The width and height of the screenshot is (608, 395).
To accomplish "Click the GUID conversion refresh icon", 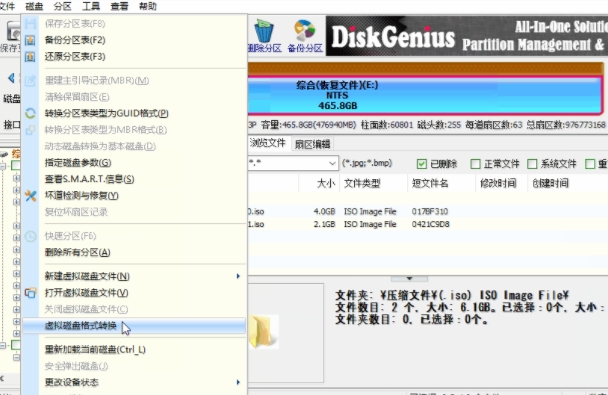I will [x=30, y=113].
